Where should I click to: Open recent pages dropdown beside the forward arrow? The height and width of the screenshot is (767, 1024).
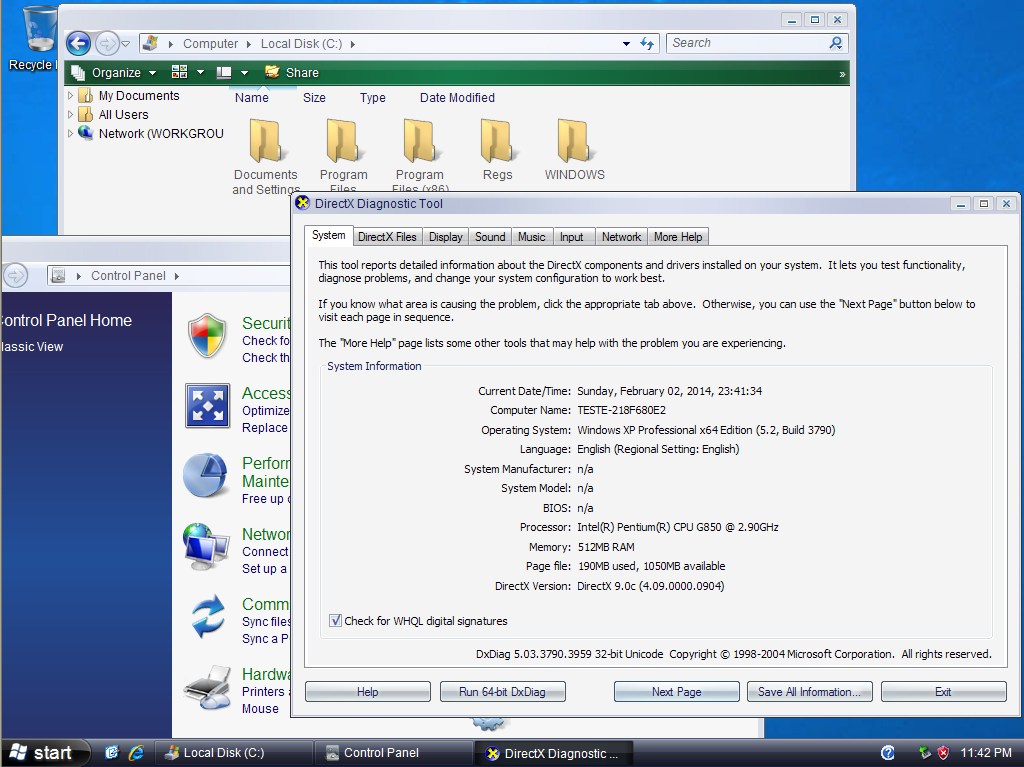coord(125,44)
